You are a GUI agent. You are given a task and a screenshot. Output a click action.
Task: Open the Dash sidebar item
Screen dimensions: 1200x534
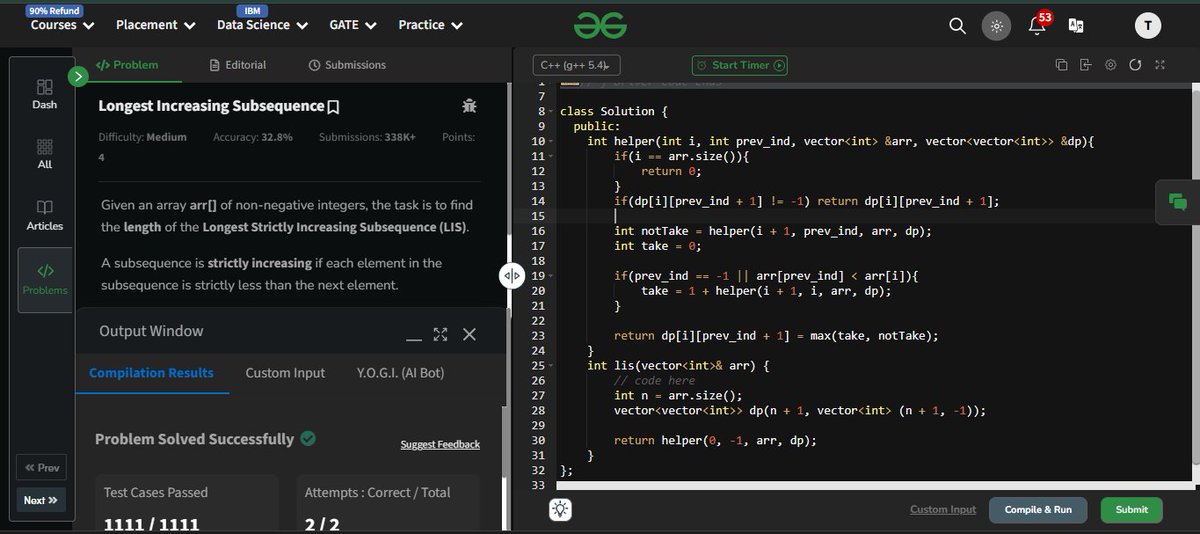(44, 94)
